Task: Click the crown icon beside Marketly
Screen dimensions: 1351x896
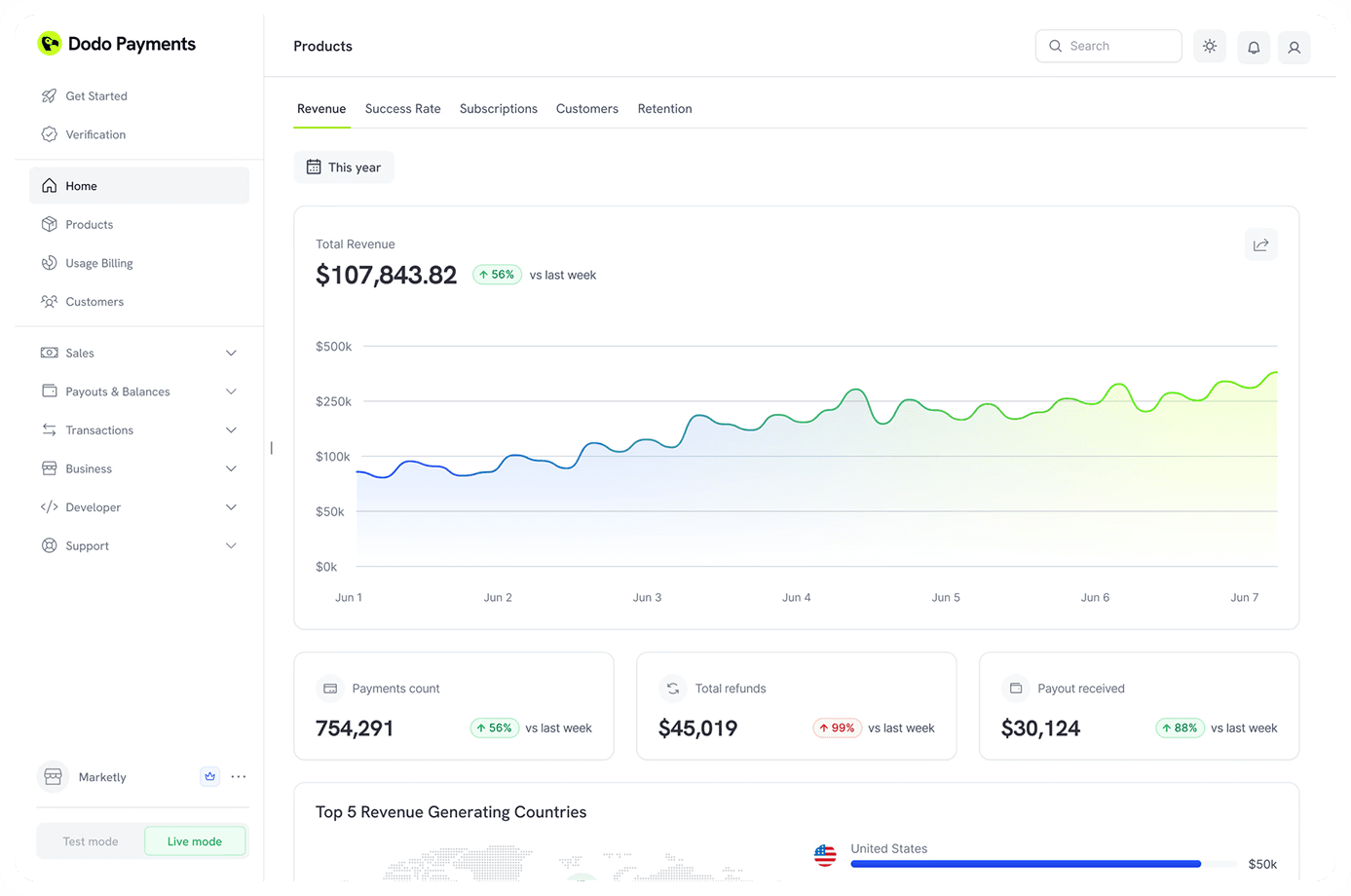Action: tap(209, 776)
